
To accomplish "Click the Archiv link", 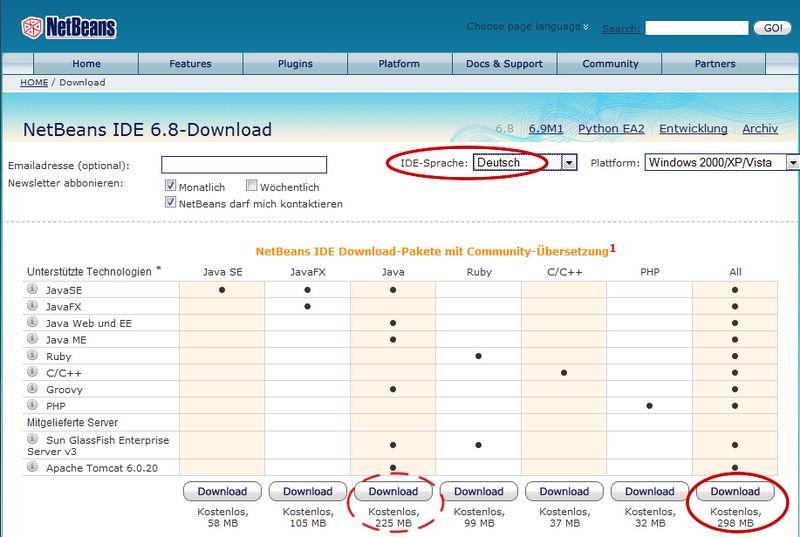I will [x=760, y=129].
